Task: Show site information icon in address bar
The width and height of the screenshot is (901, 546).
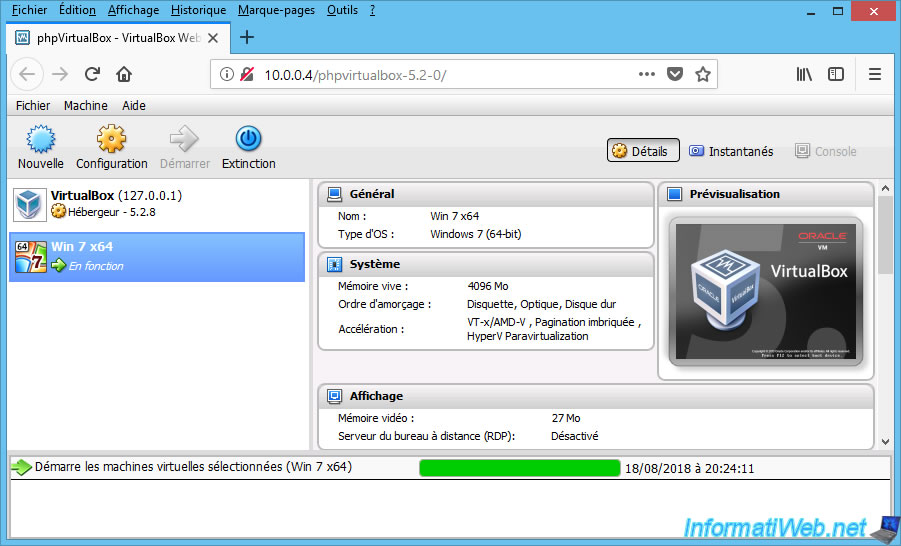Action: (227, 74)
